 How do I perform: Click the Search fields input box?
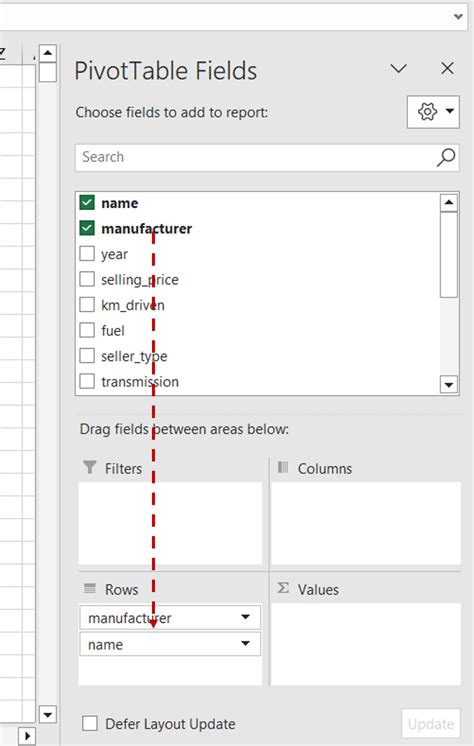pyautogui.click(x=267, y=157)
